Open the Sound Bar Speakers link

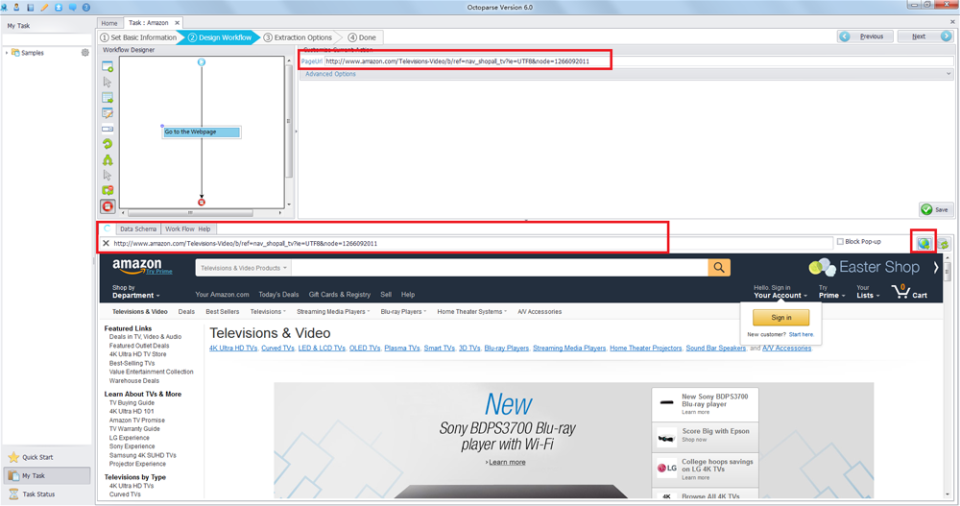click(716, 348)
